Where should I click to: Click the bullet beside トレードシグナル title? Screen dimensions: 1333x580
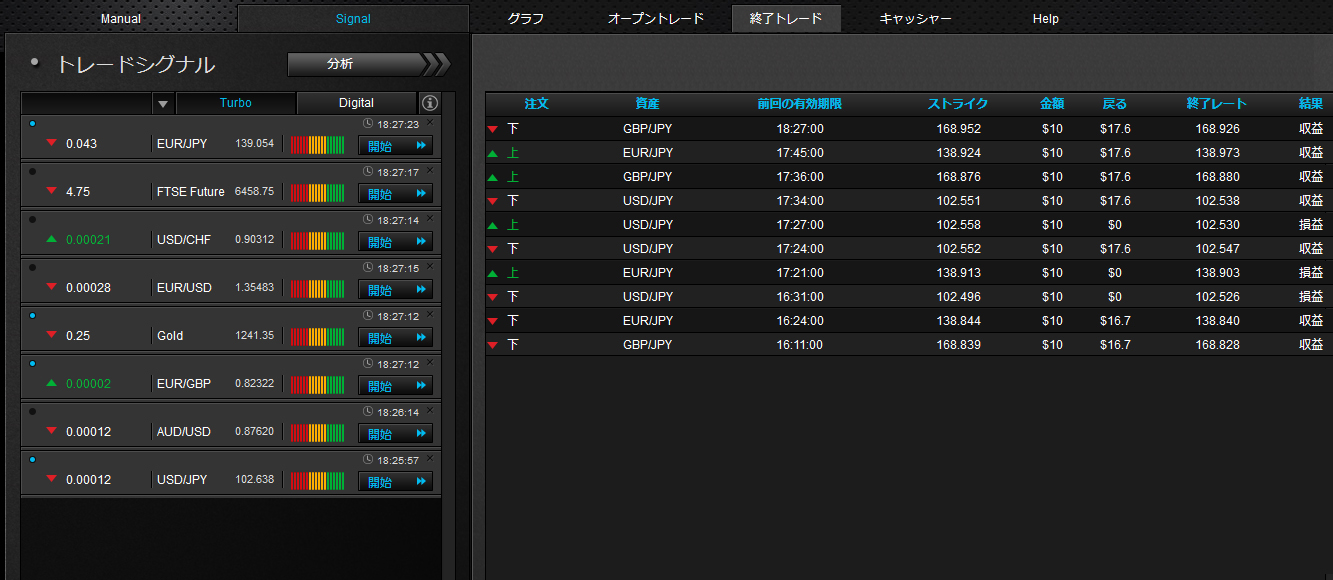(35, 62)
